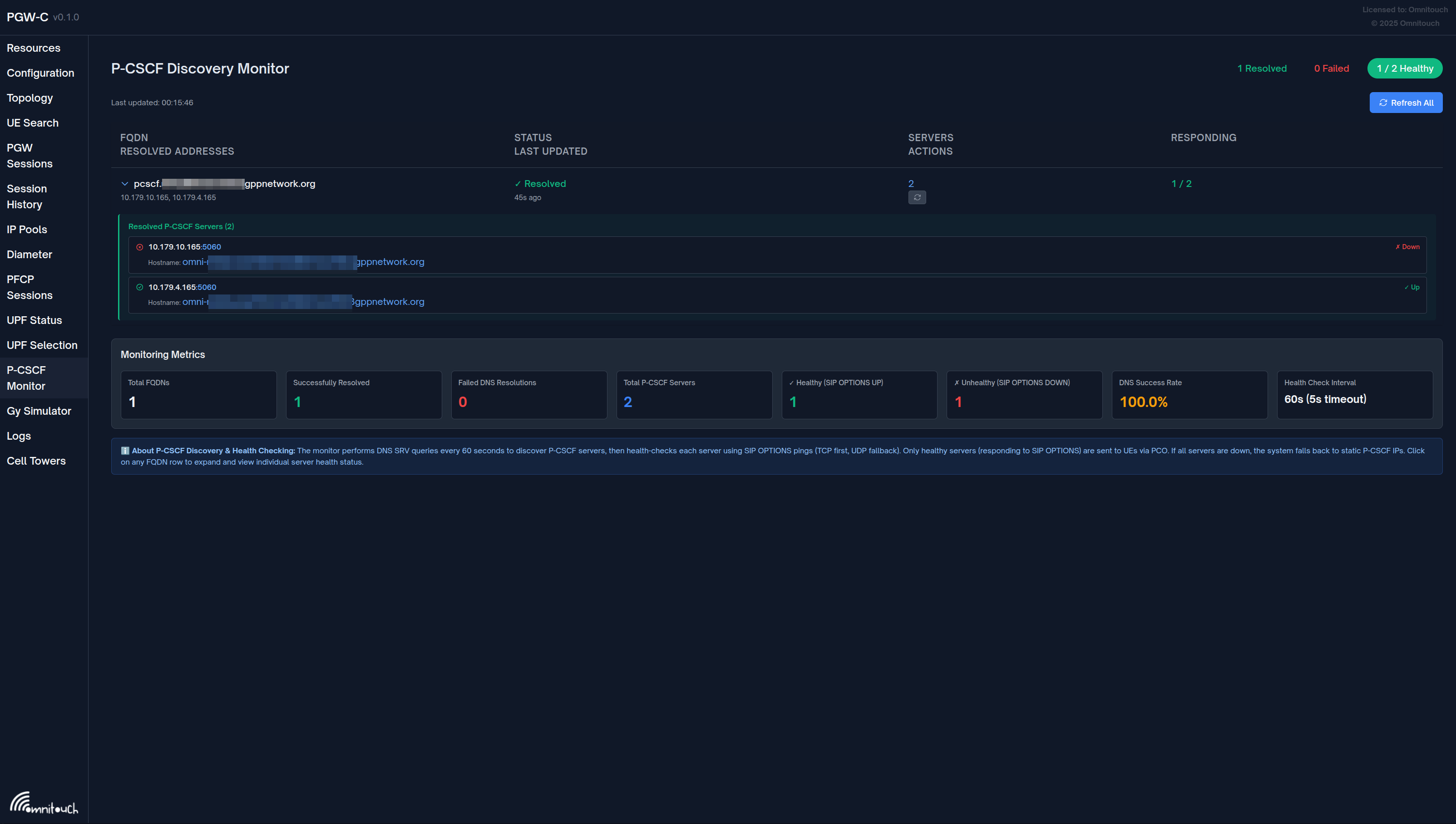Open the Gy Simulator page
The height and width of the screenshot is (824, 1456).
click(39, 411)
